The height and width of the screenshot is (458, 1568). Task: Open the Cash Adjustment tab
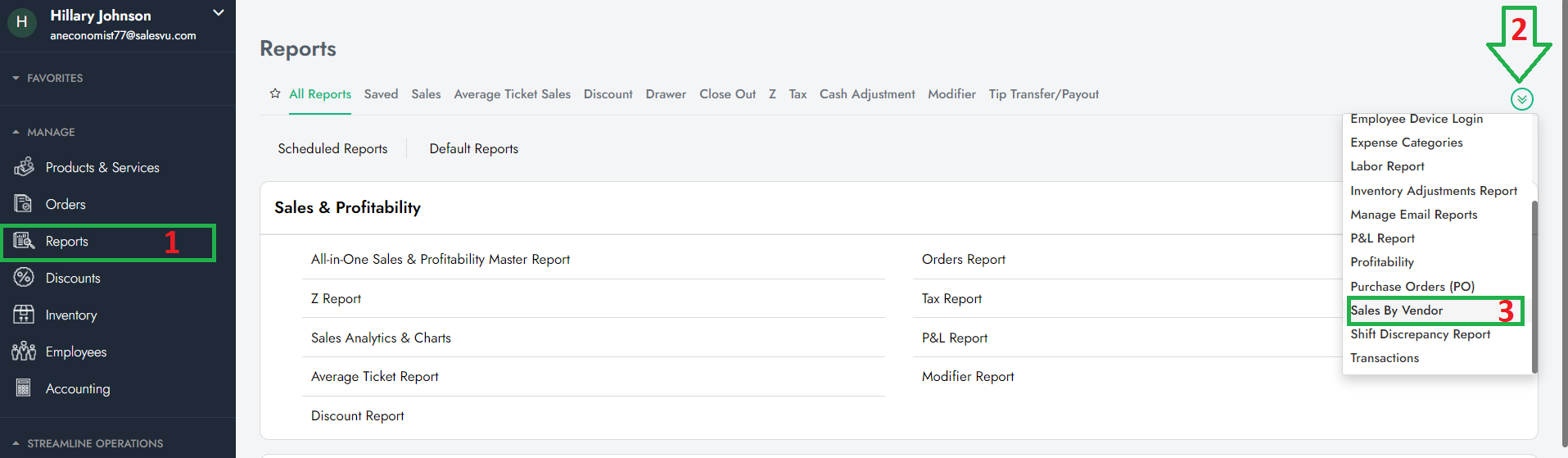coord(867,94)
